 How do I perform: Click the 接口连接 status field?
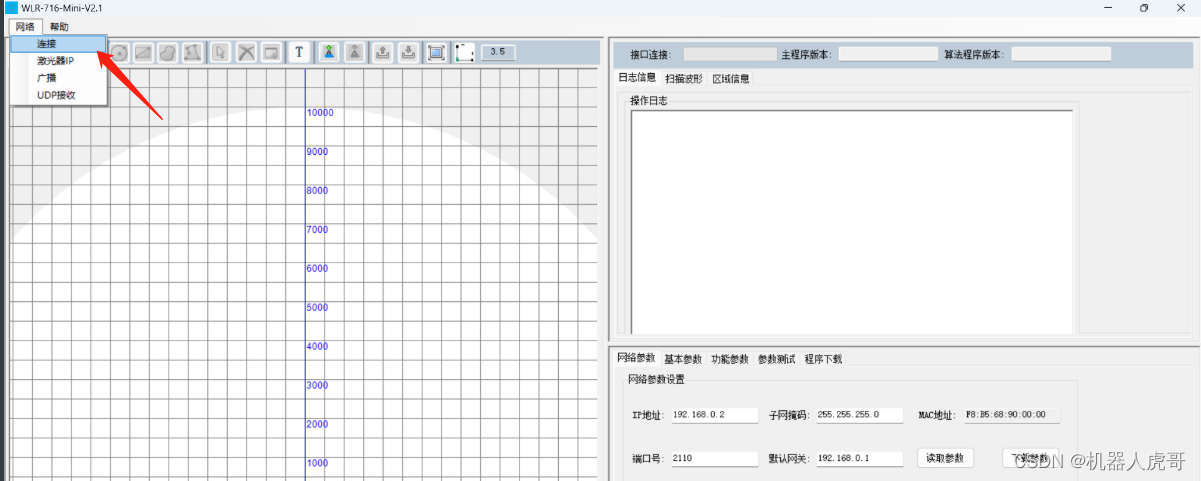(730, 54)
